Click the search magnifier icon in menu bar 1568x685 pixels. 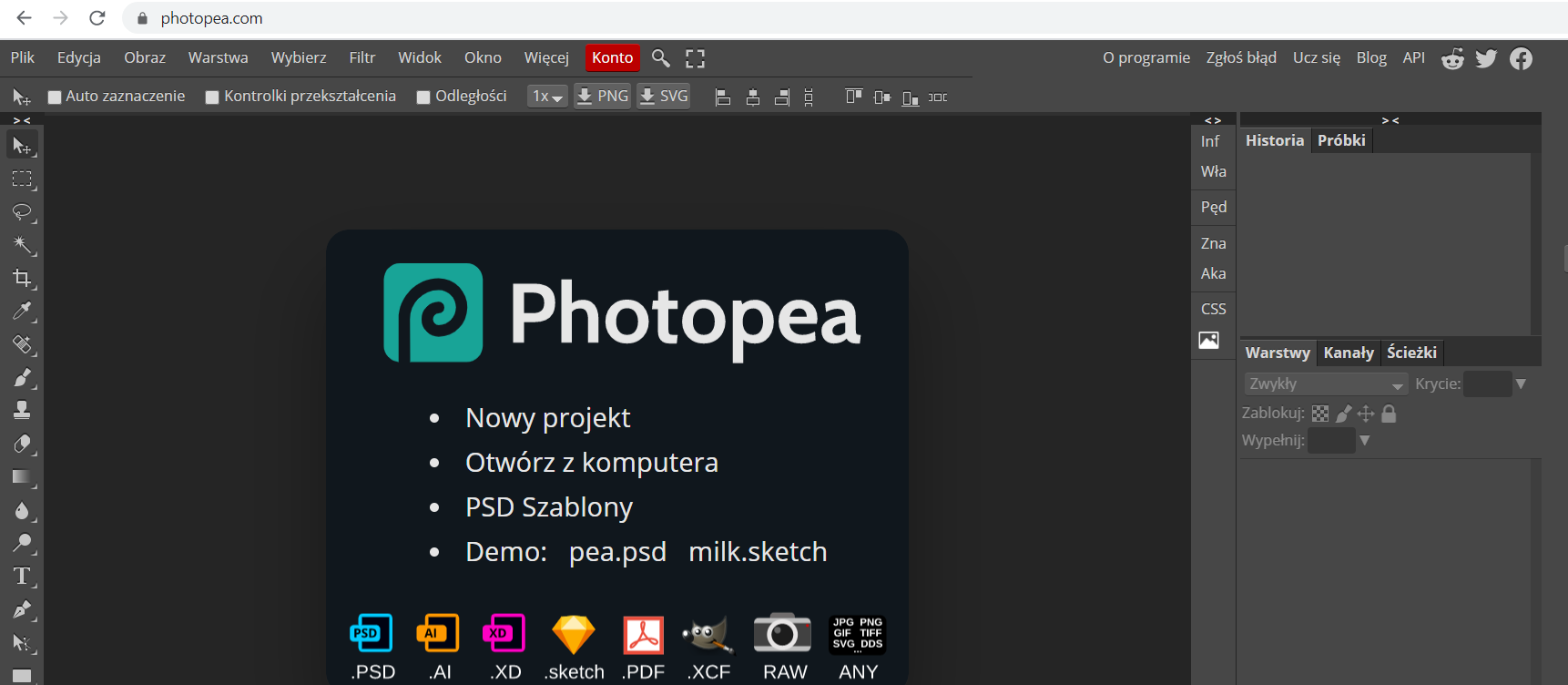tap(661, 58)
